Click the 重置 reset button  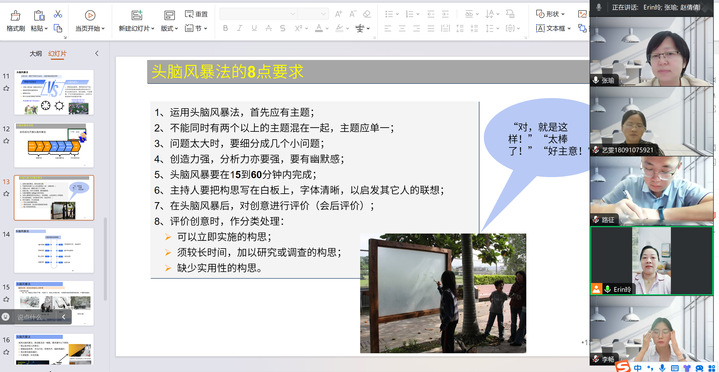point(196,14)
